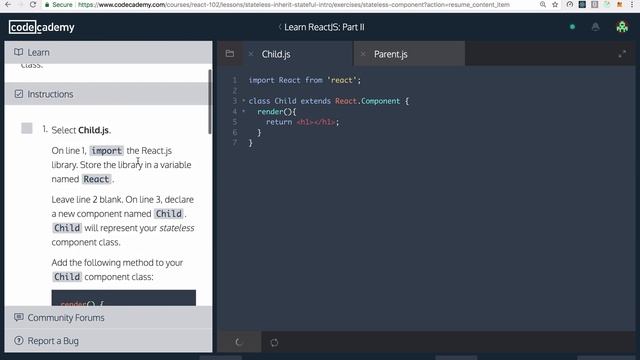Click the green circular extension icon
This screenshot has width=640, height=360.
607,4
